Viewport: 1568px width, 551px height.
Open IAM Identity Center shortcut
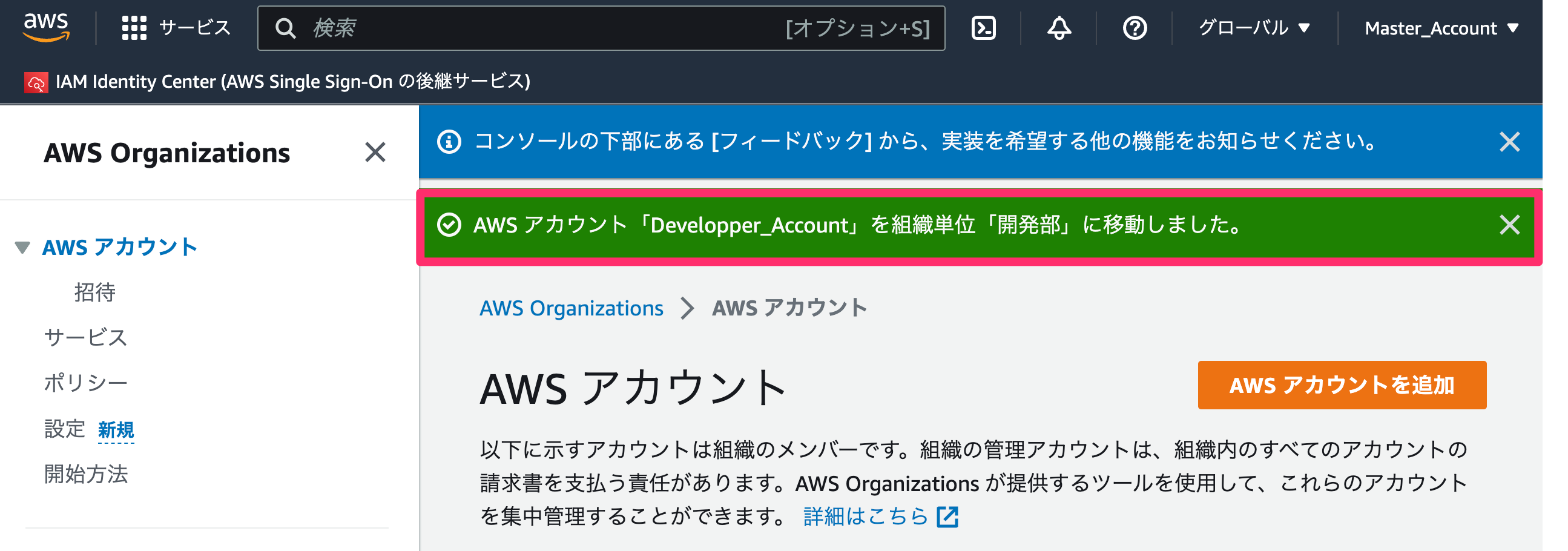(277, 82)
